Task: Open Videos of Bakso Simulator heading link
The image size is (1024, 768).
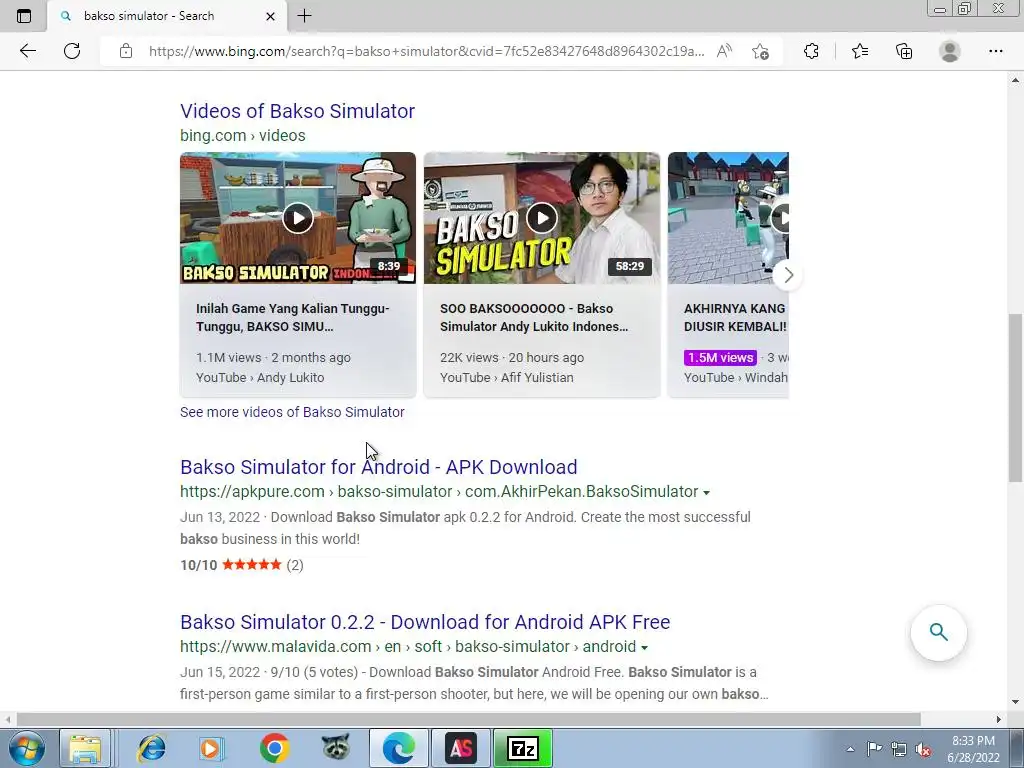Action: coord(297,111)
